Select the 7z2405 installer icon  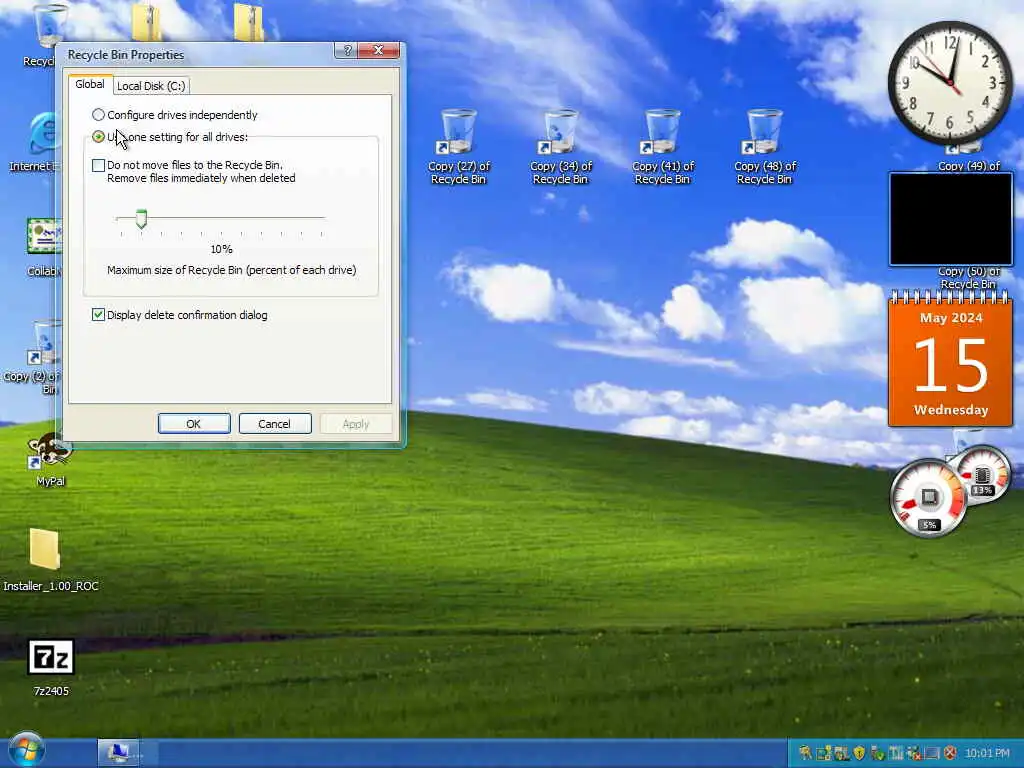click(51, 668)
